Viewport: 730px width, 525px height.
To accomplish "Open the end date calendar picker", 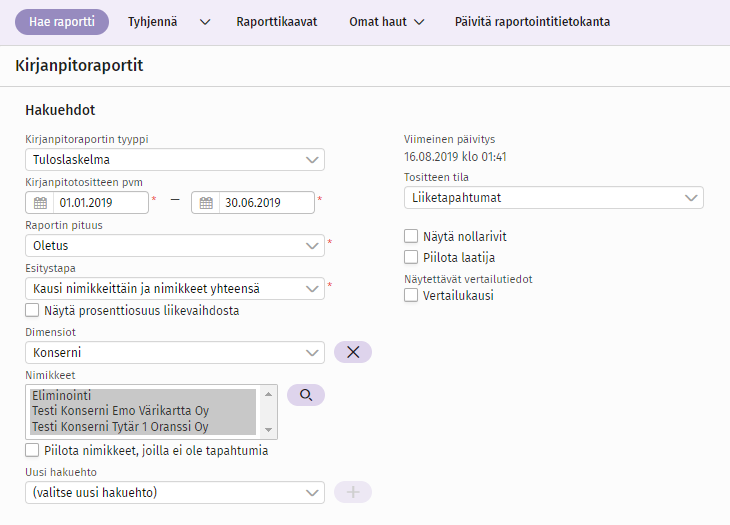I will tap(206, 203).
